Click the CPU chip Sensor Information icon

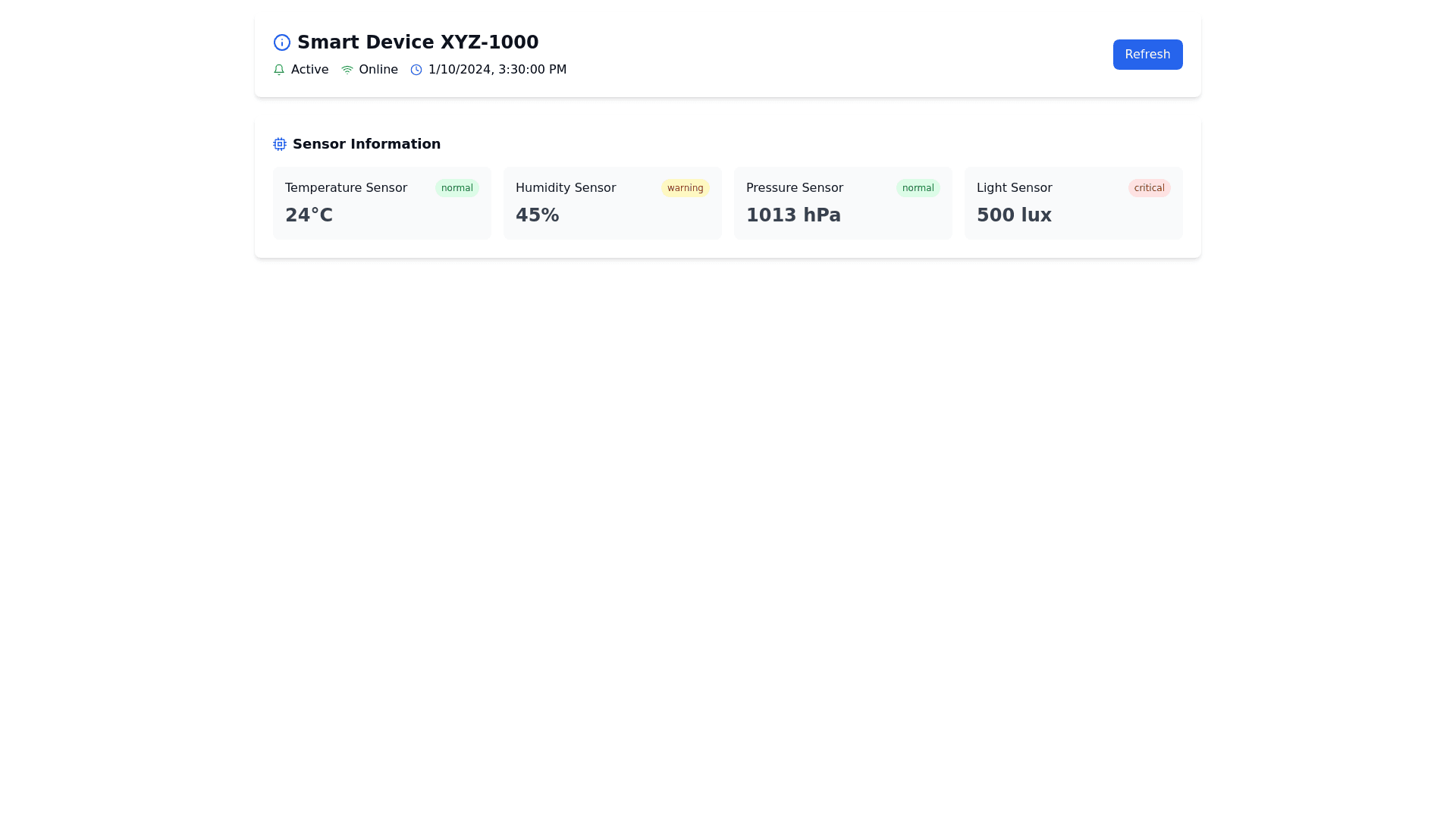(280, 144)
